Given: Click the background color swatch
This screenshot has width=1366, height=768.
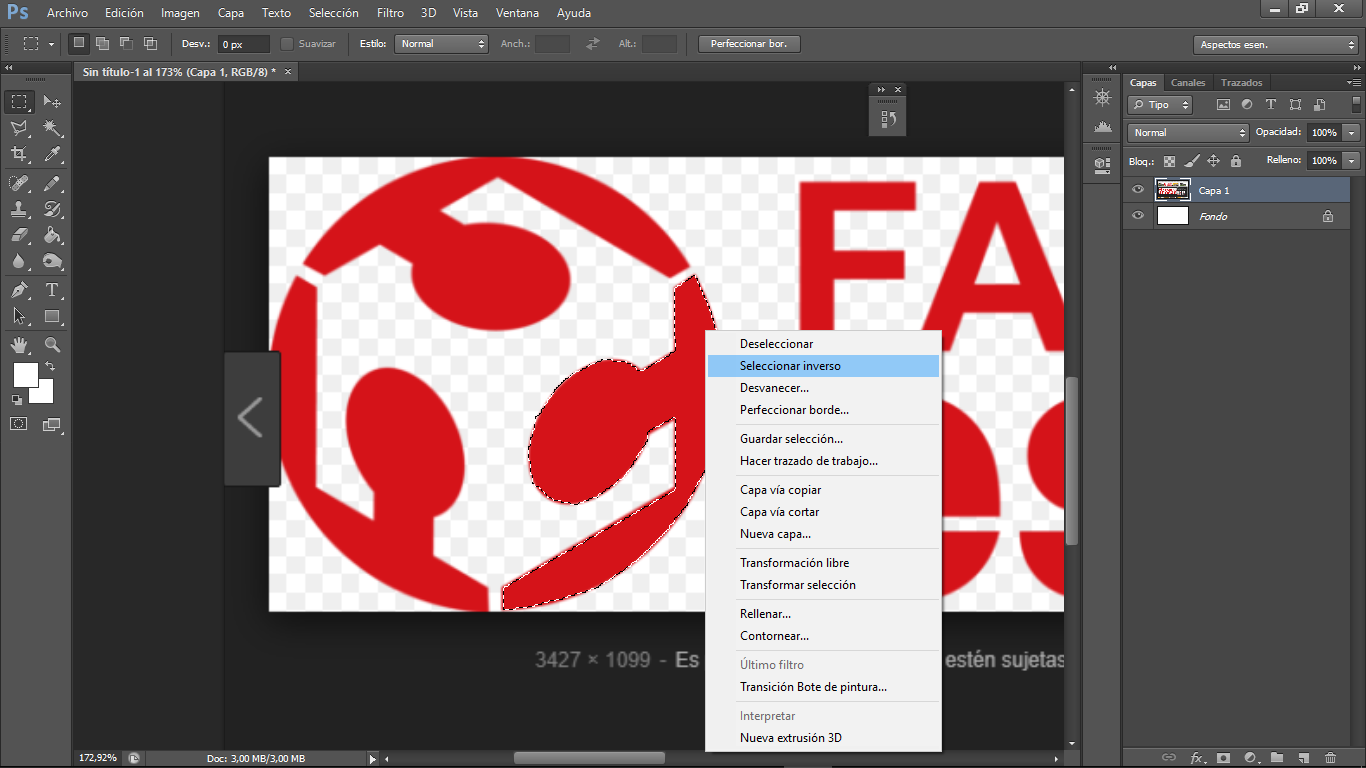Looking at the screenshot, I should [44, 394].
